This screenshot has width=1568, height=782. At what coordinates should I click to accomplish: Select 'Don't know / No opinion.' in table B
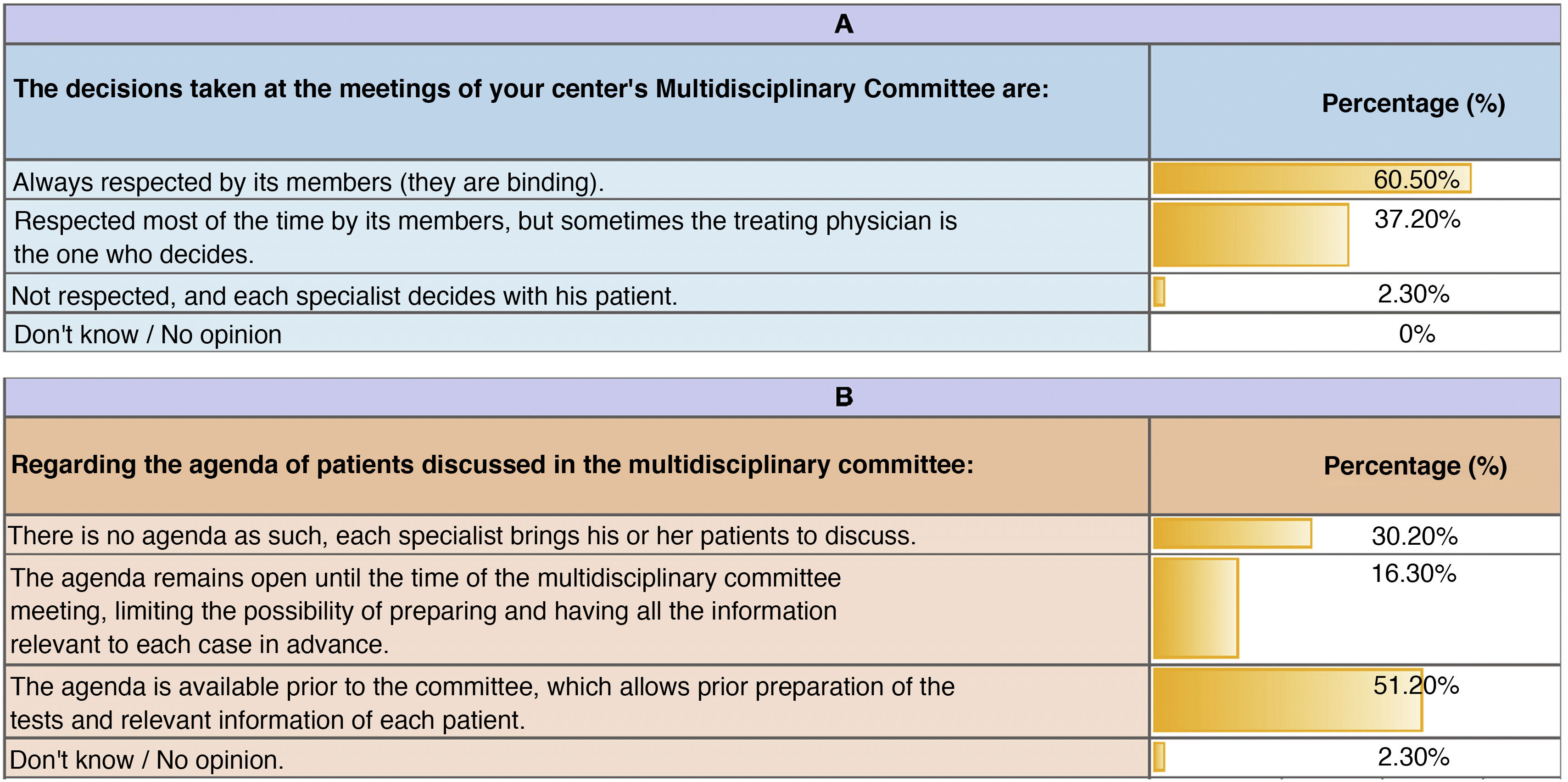[147, 760]
